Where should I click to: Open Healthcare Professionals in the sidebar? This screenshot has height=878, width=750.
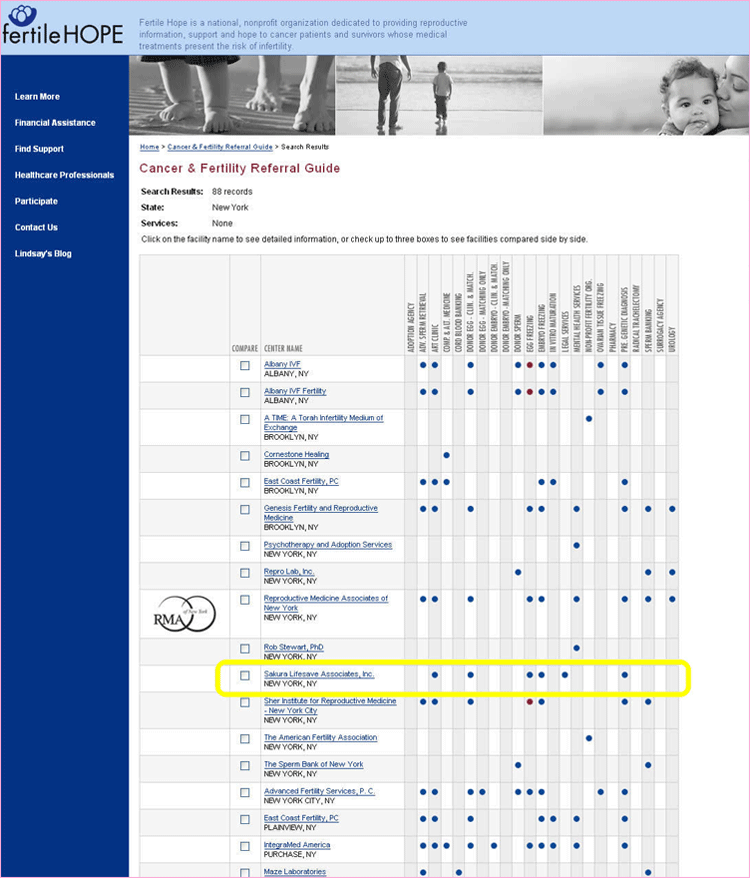[x=64, y=175]
